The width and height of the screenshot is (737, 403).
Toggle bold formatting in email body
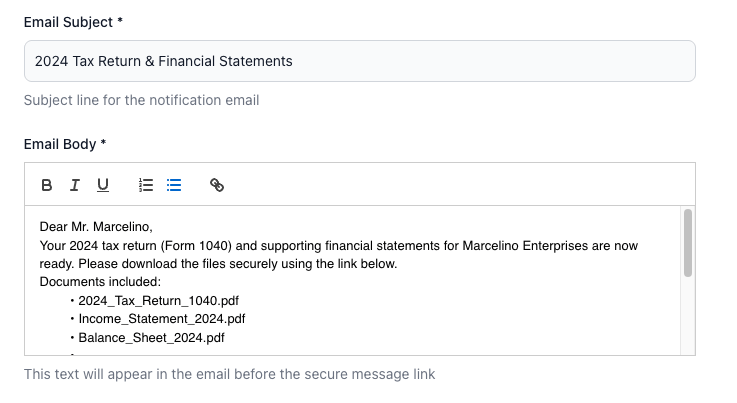click(x=47, y=185)
